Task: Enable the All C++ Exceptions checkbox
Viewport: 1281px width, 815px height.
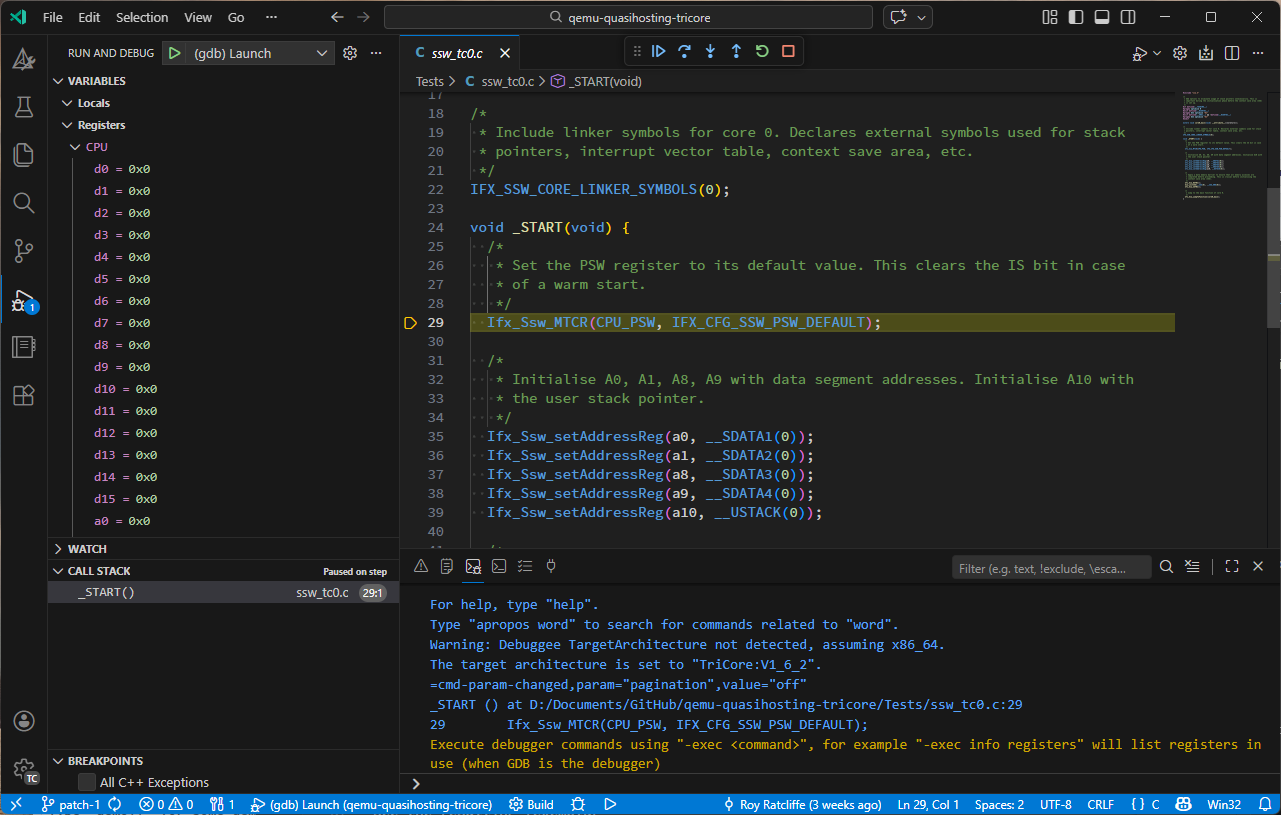Action: click(x=87, y=782)
